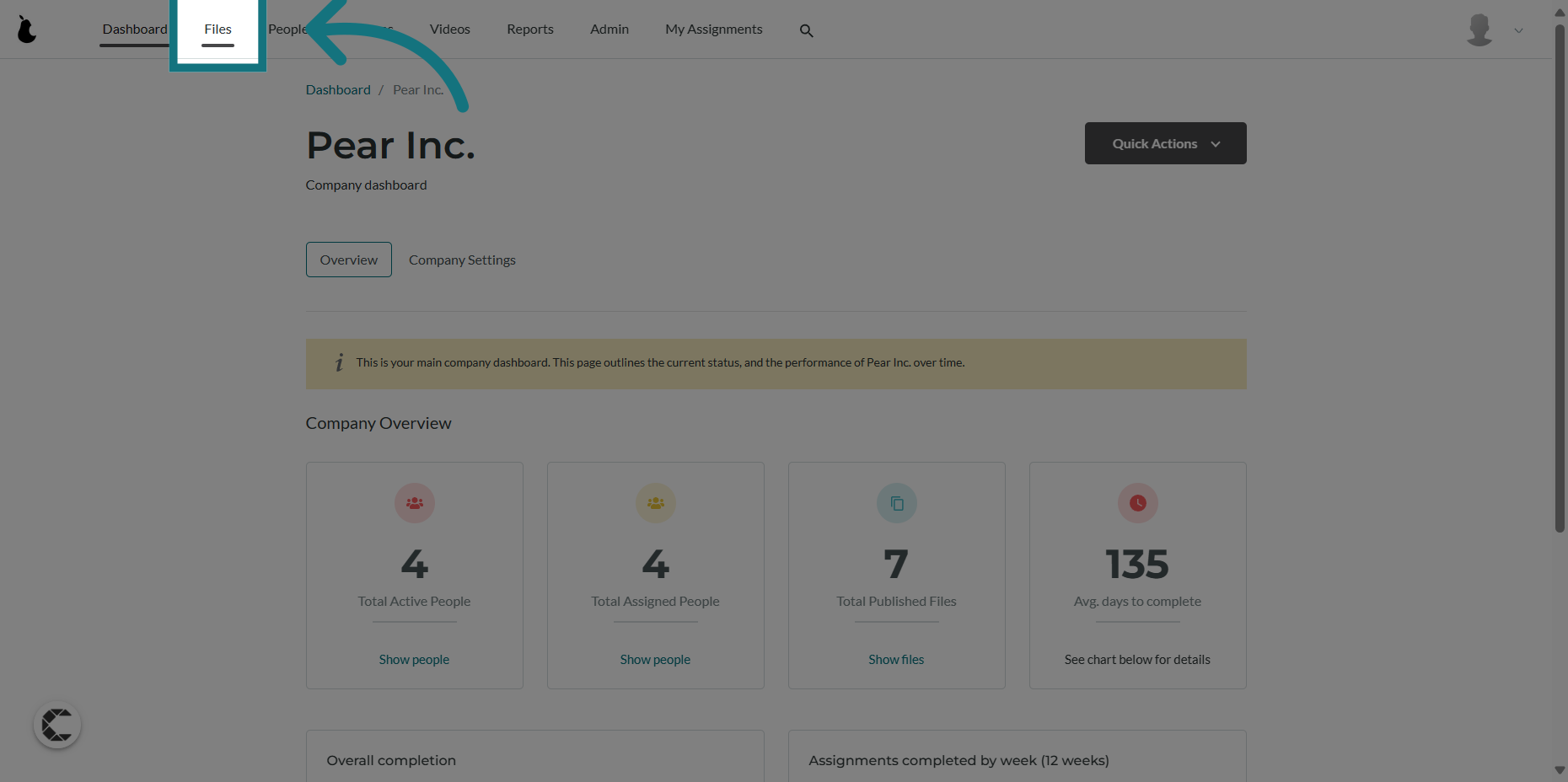Click the Dashboard breadcrumb link
The height and width of the screenshot is (782, 1568).
[x=338, y=89]
